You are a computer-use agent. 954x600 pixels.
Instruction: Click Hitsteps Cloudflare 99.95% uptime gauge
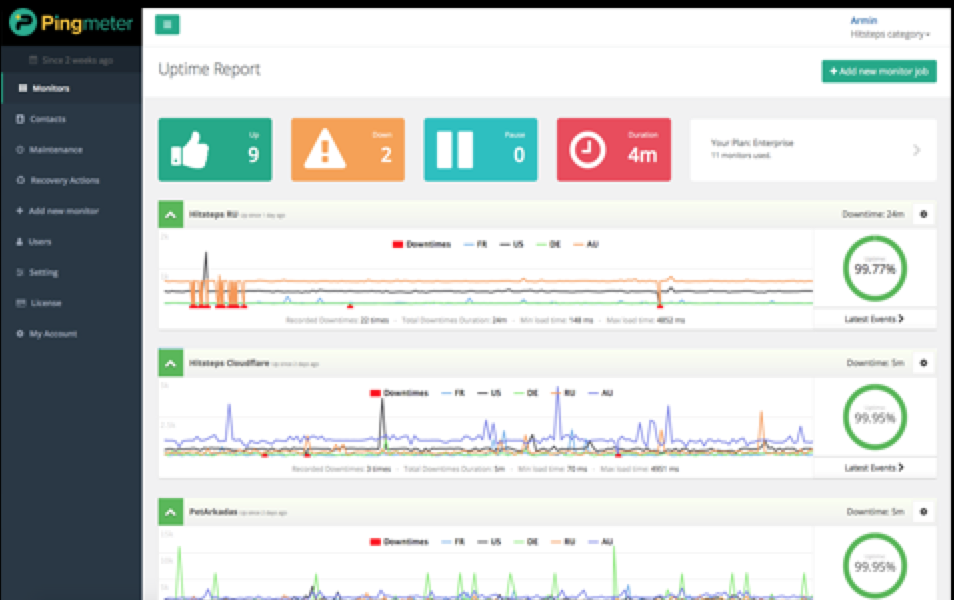tap(875, 417)
